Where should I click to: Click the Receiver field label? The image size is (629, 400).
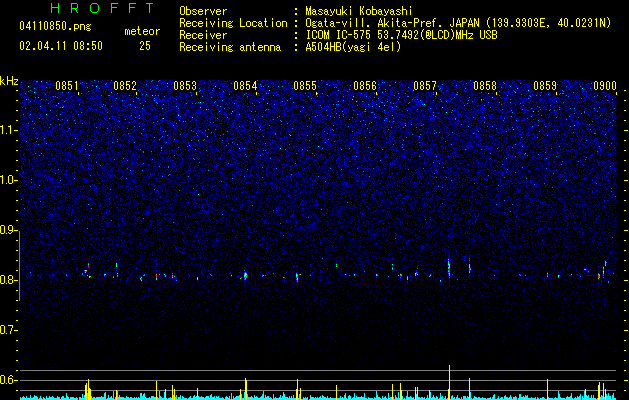pos(203,35)
